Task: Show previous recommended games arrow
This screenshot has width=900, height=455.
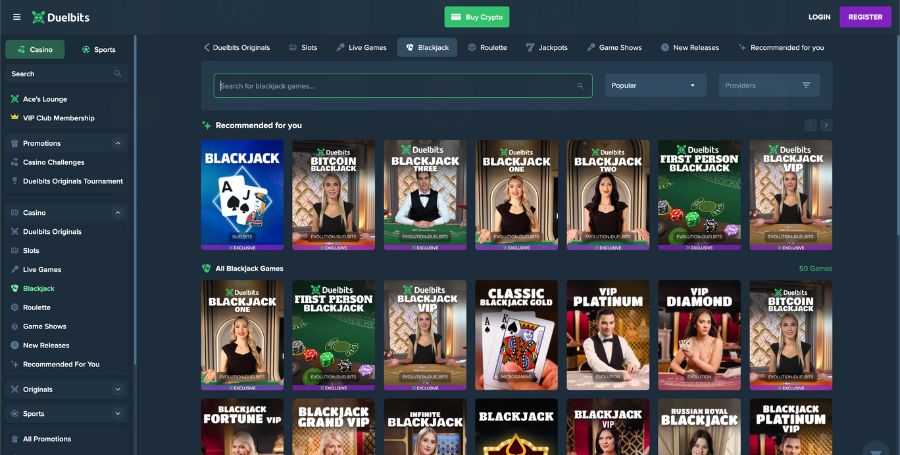Action: (810, 125)
